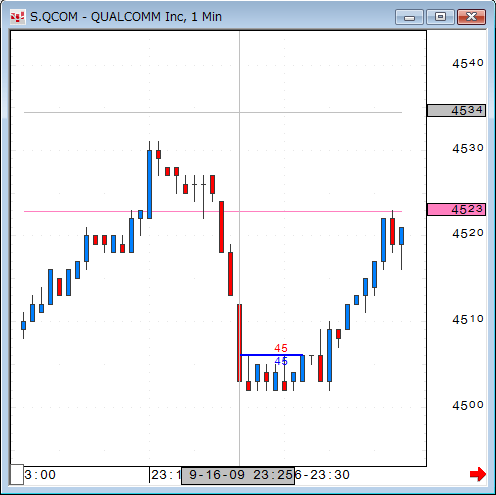Click the red arrow at bottom right

(478, 474)
